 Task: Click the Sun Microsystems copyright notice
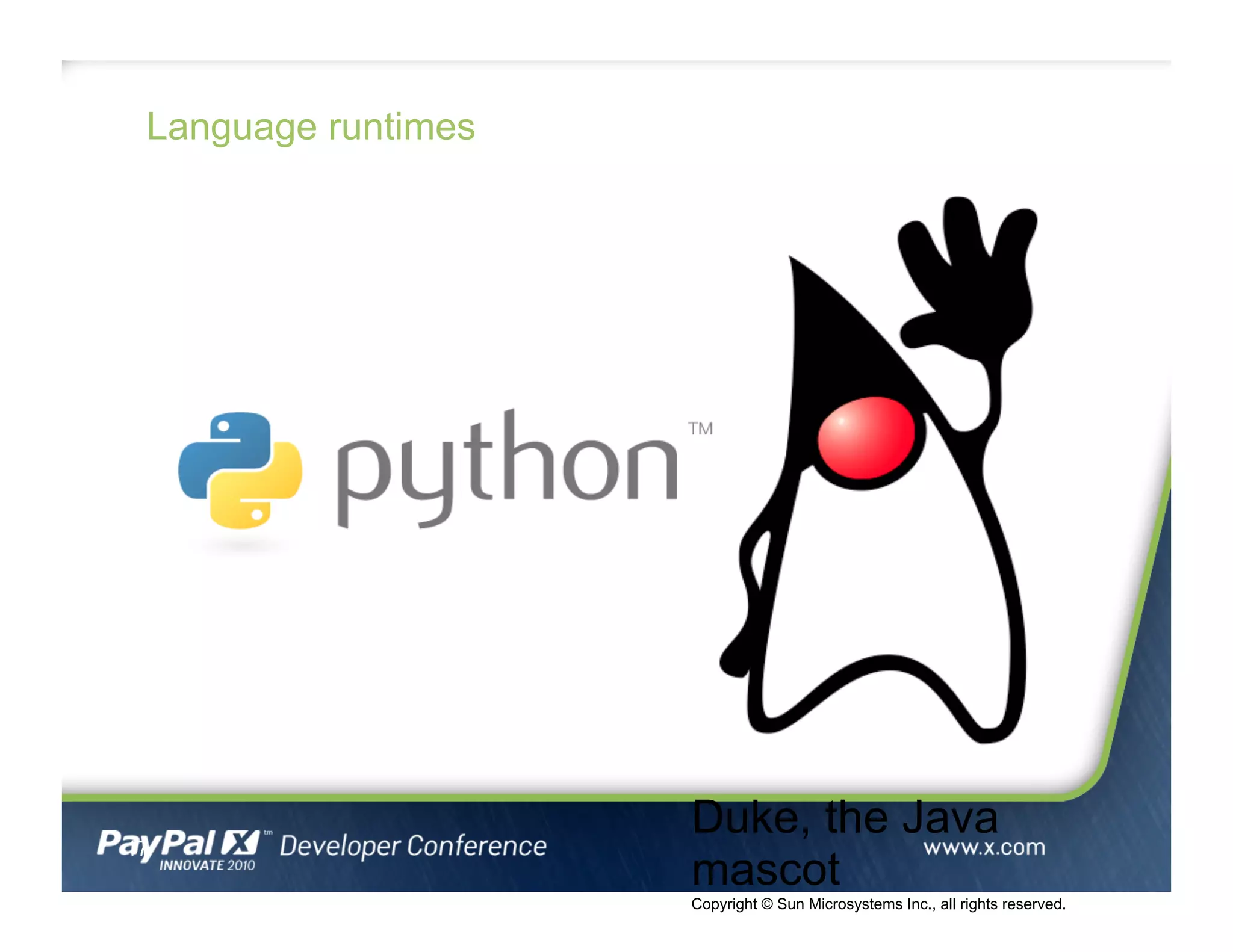878,904
